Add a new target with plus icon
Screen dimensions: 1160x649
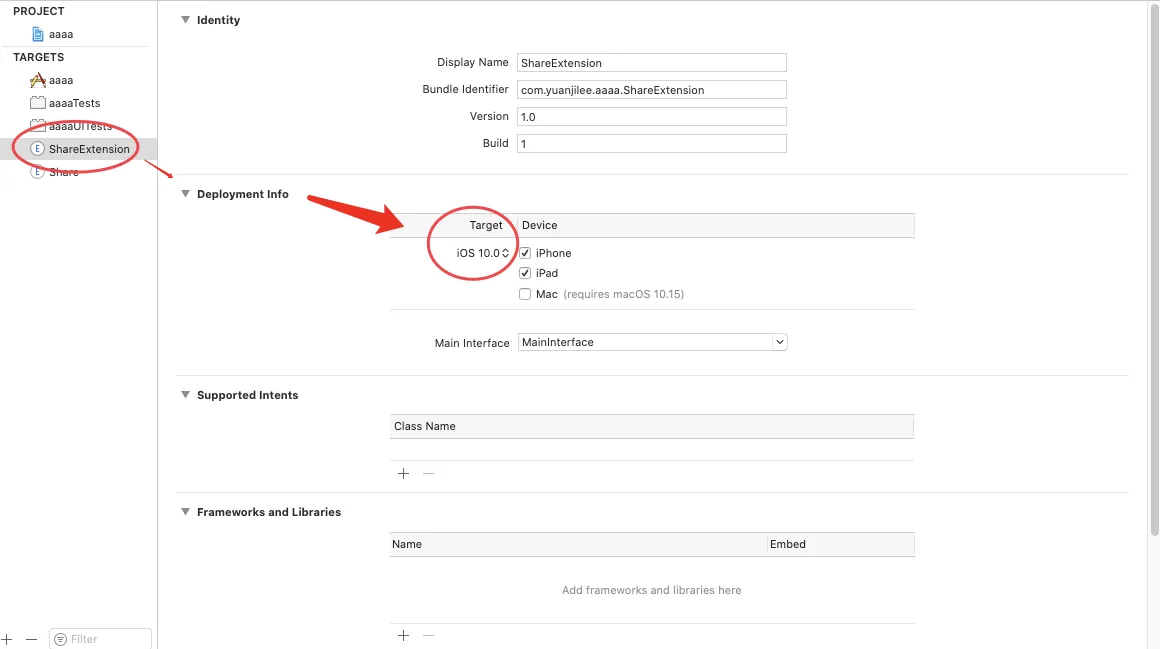click(7, 639)
